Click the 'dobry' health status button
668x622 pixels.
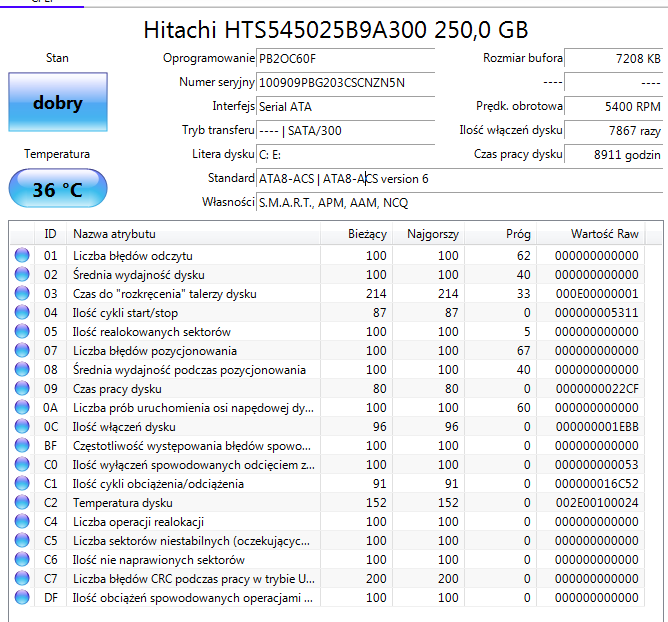pos(58,102)
